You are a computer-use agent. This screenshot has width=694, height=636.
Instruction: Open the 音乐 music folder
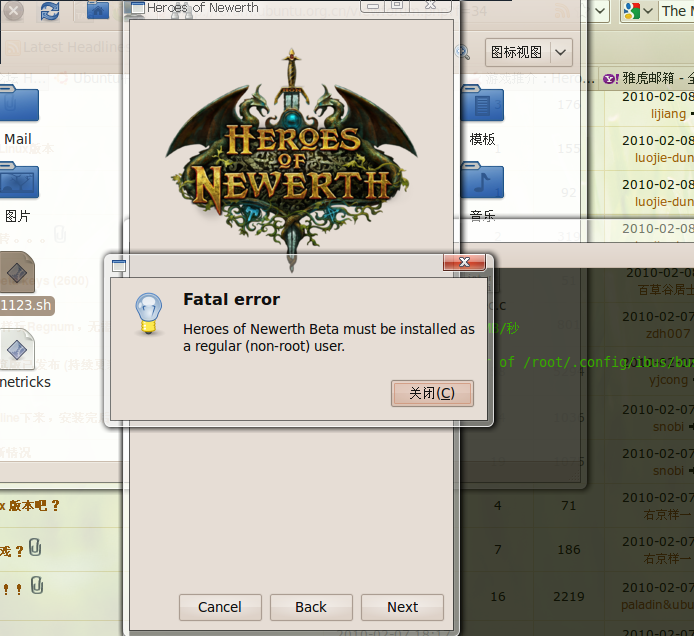pyautogui.click(x=482, y=181)
